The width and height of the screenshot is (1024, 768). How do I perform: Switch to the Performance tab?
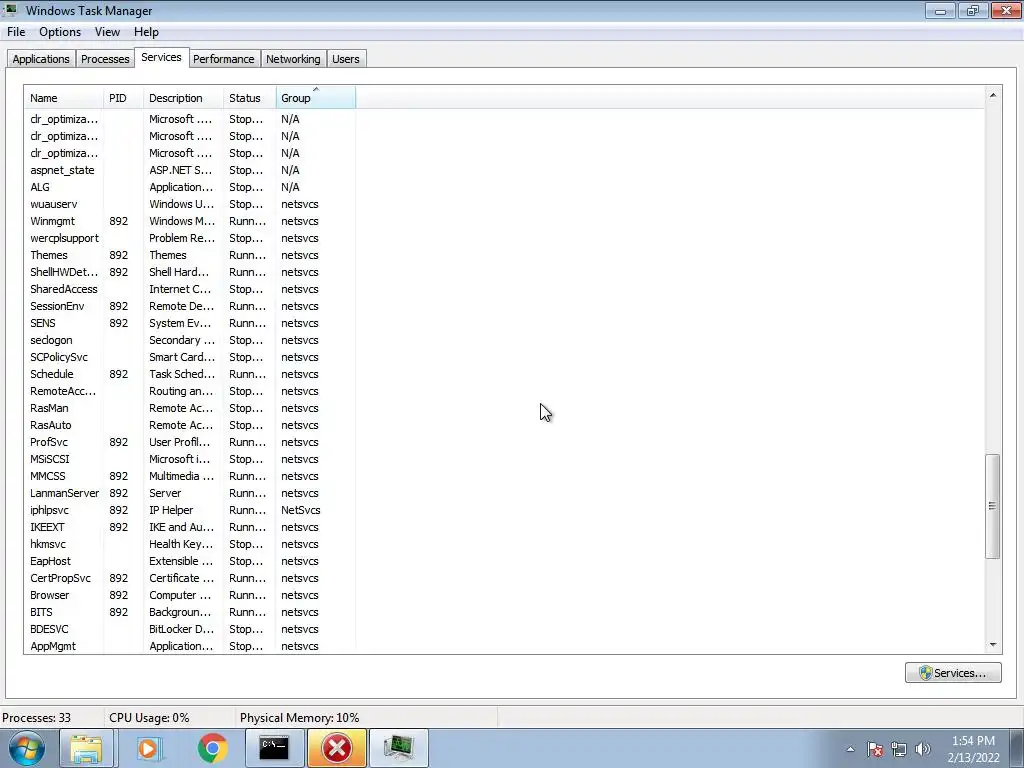point(224,59)
